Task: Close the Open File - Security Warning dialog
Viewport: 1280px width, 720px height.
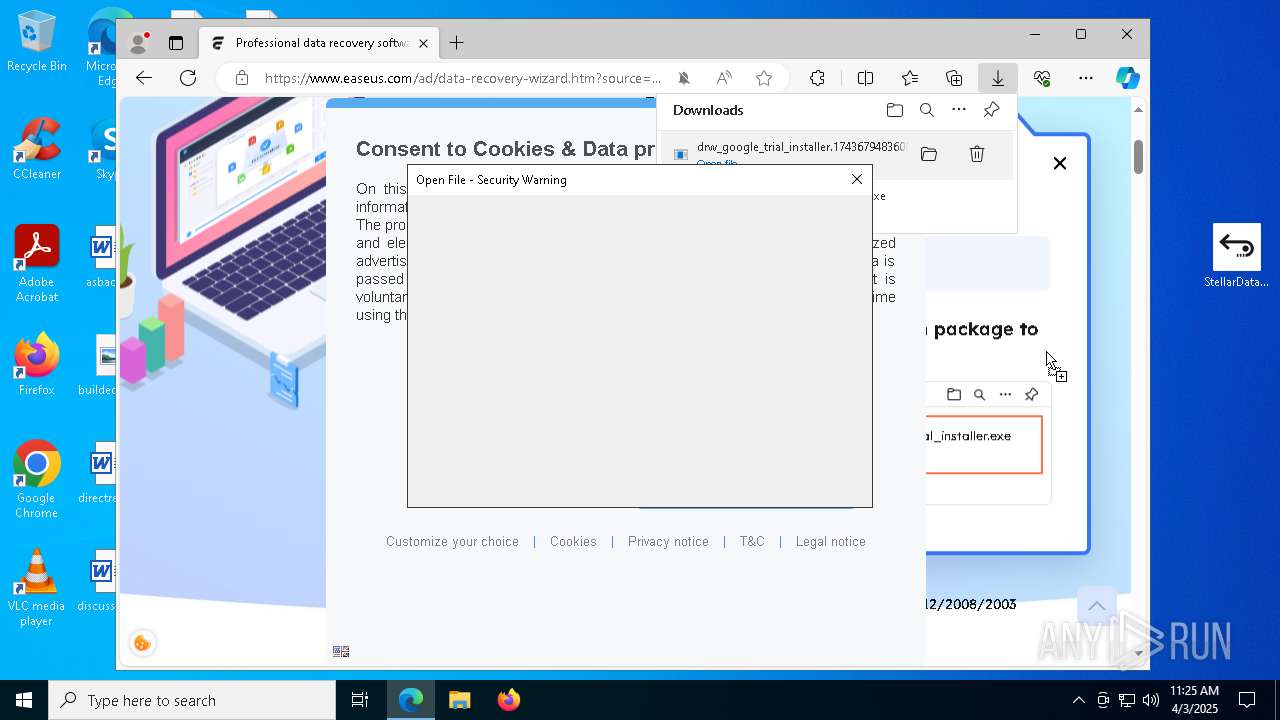Action: [857, 179]
